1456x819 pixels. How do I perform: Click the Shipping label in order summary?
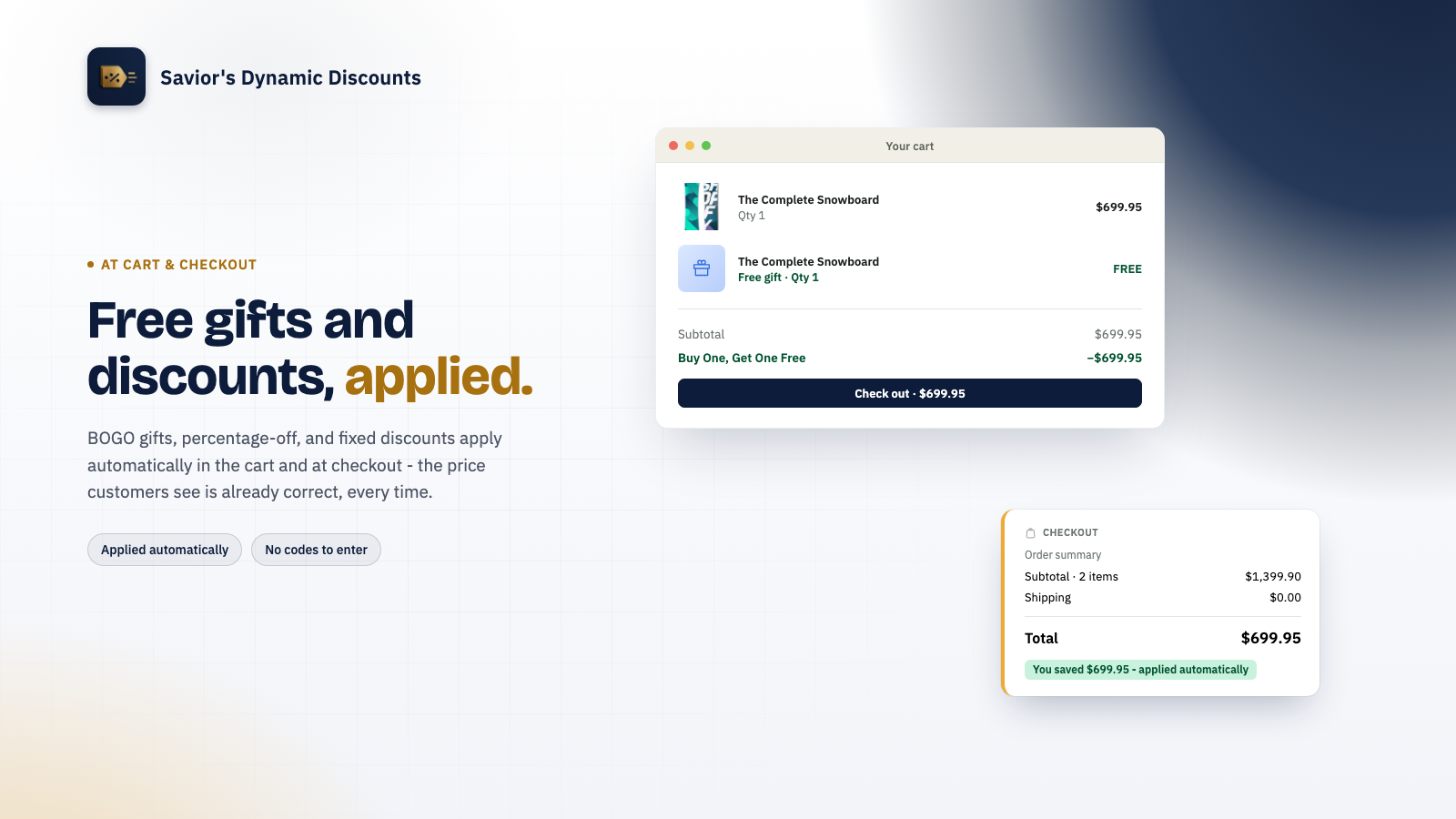[1047, 598]
